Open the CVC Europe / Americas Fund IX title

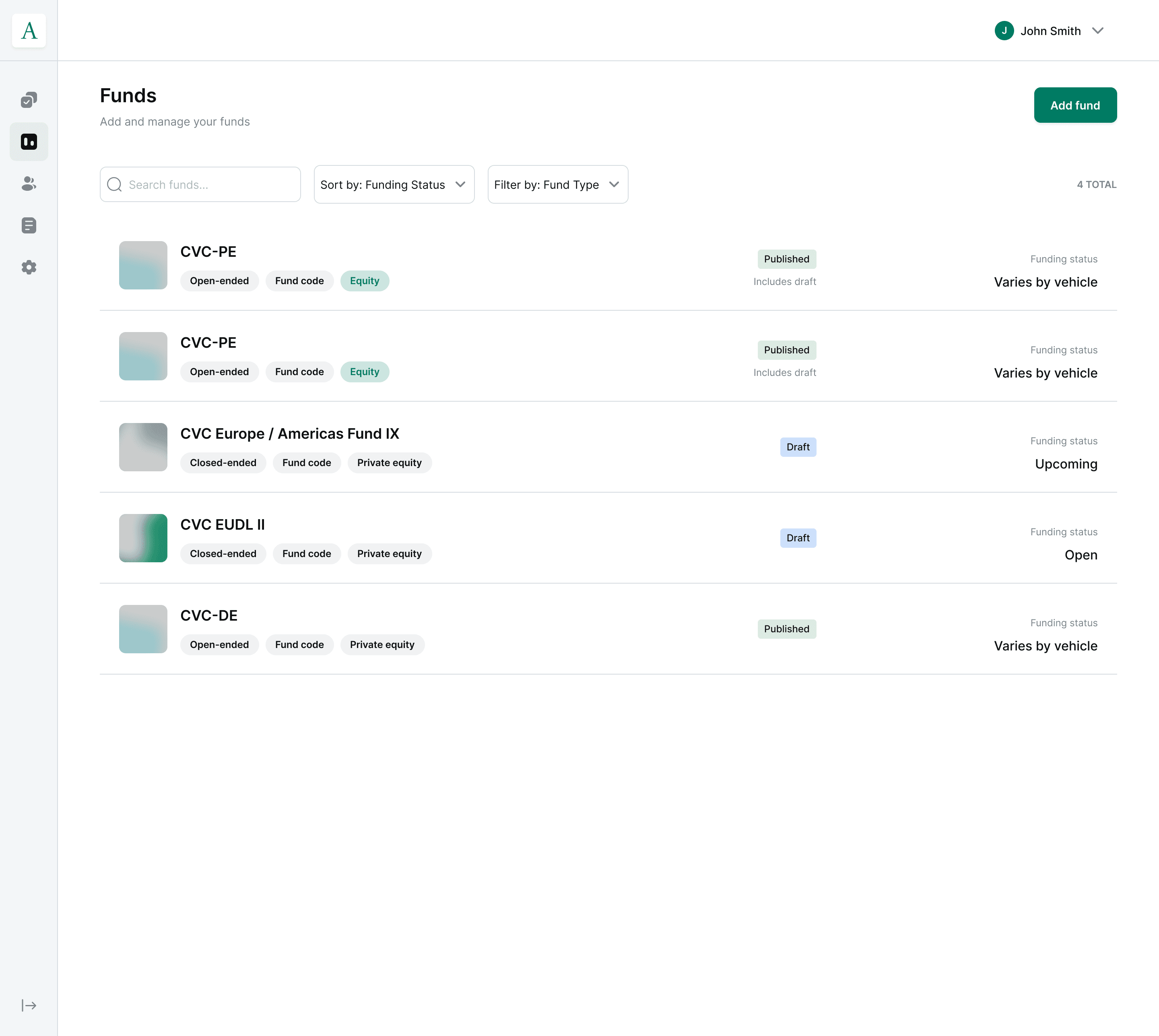pyautogui.click(x=290, y=434)
